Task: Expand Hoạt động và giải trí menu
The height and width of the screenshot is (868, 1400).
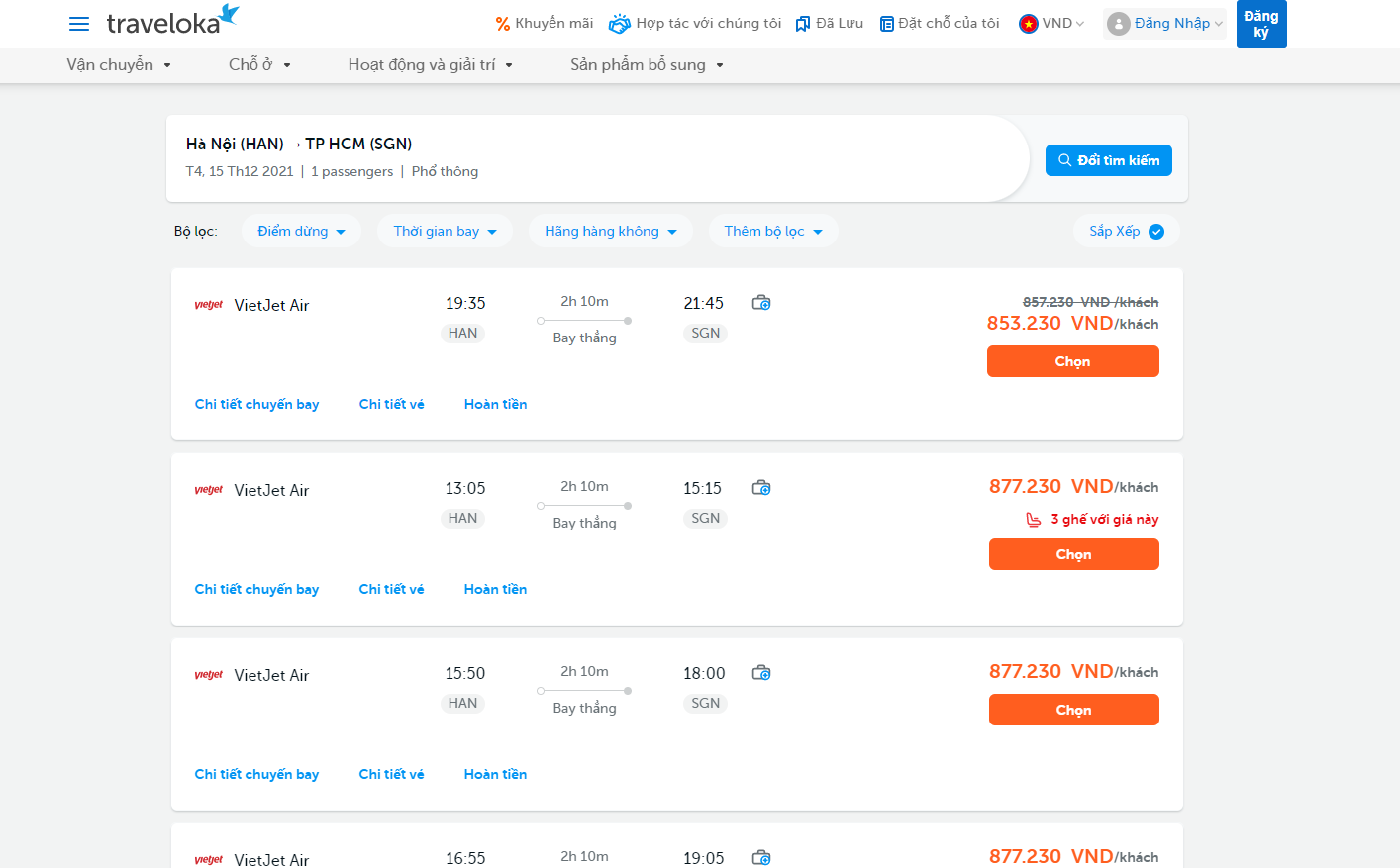Action: 430,65
